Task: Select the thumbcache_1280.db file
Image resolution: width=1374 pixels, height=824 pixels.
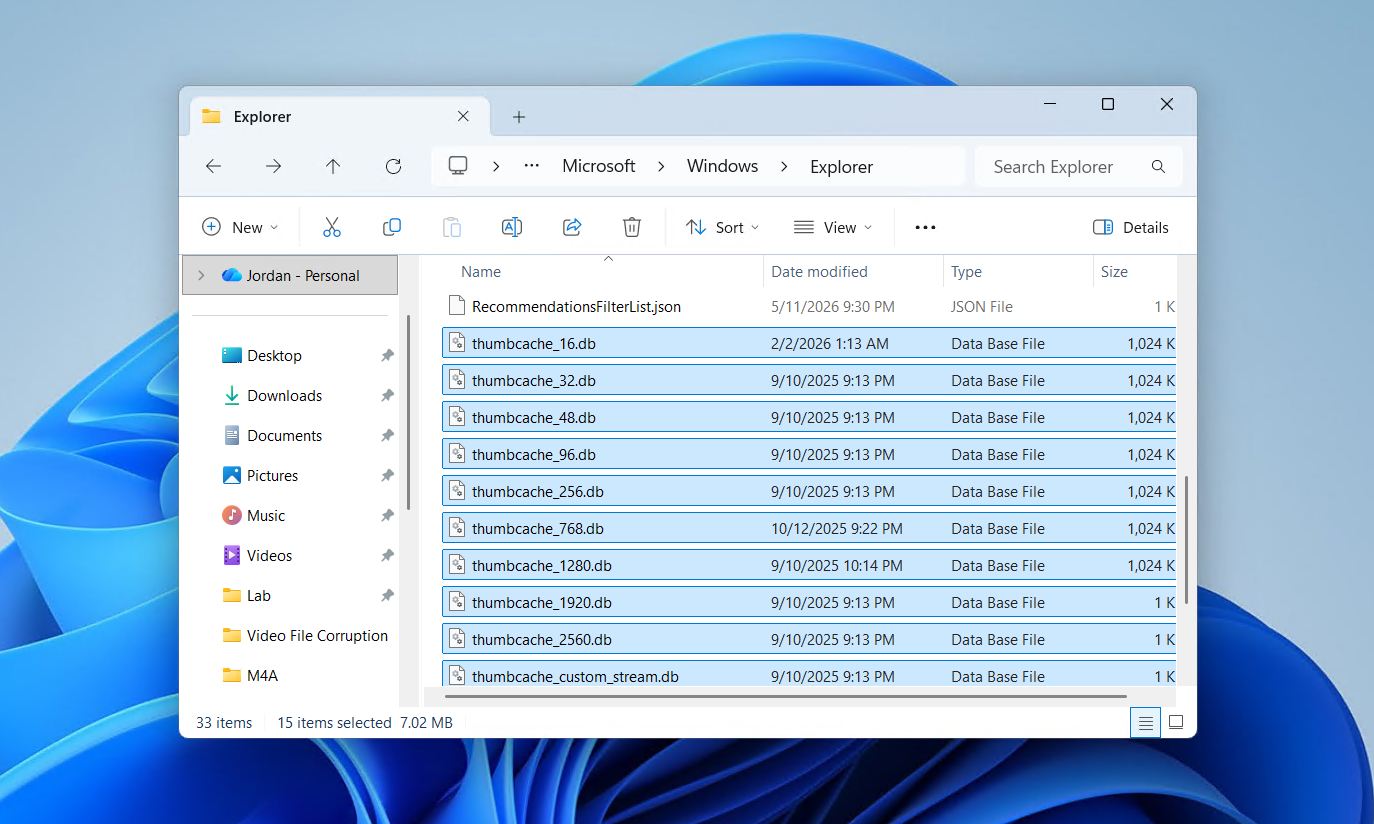Action: 809,566
